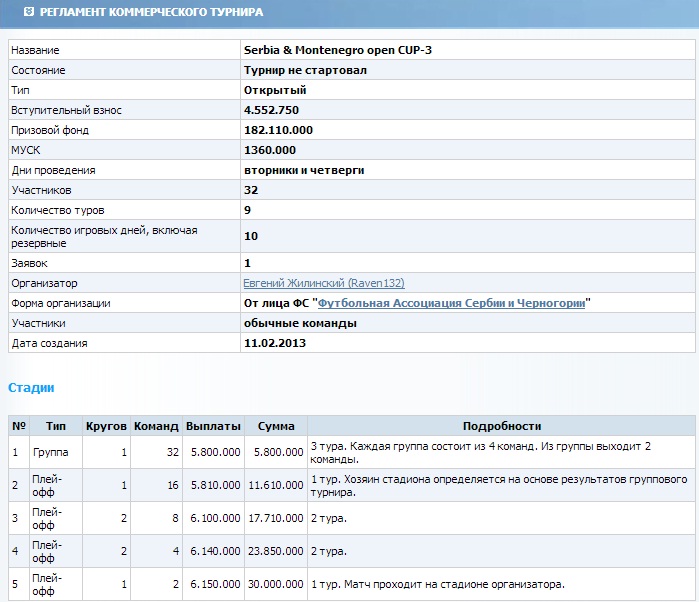Select tournament name Serbia & Montenegro open CUP-3

point(337,50)
